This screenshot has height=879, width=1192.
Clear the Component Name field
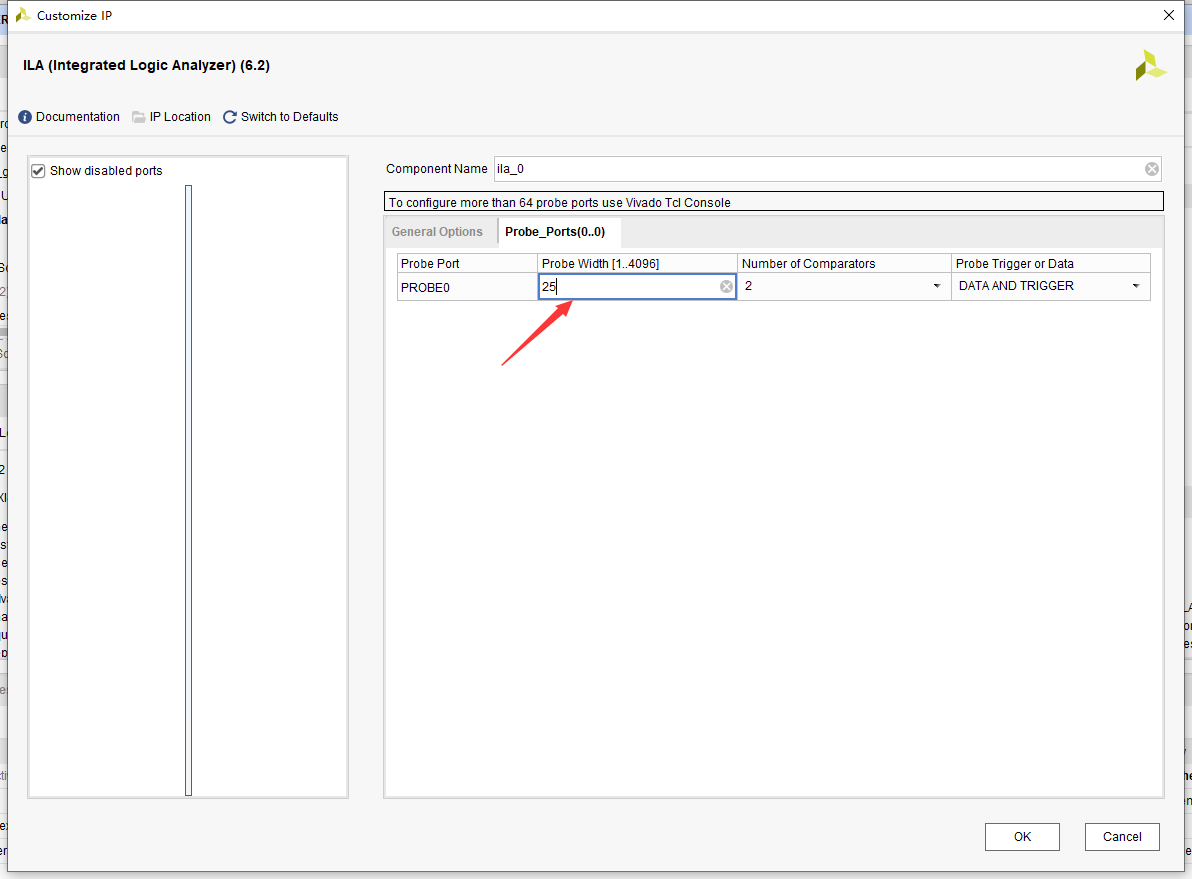point(1152,169)
